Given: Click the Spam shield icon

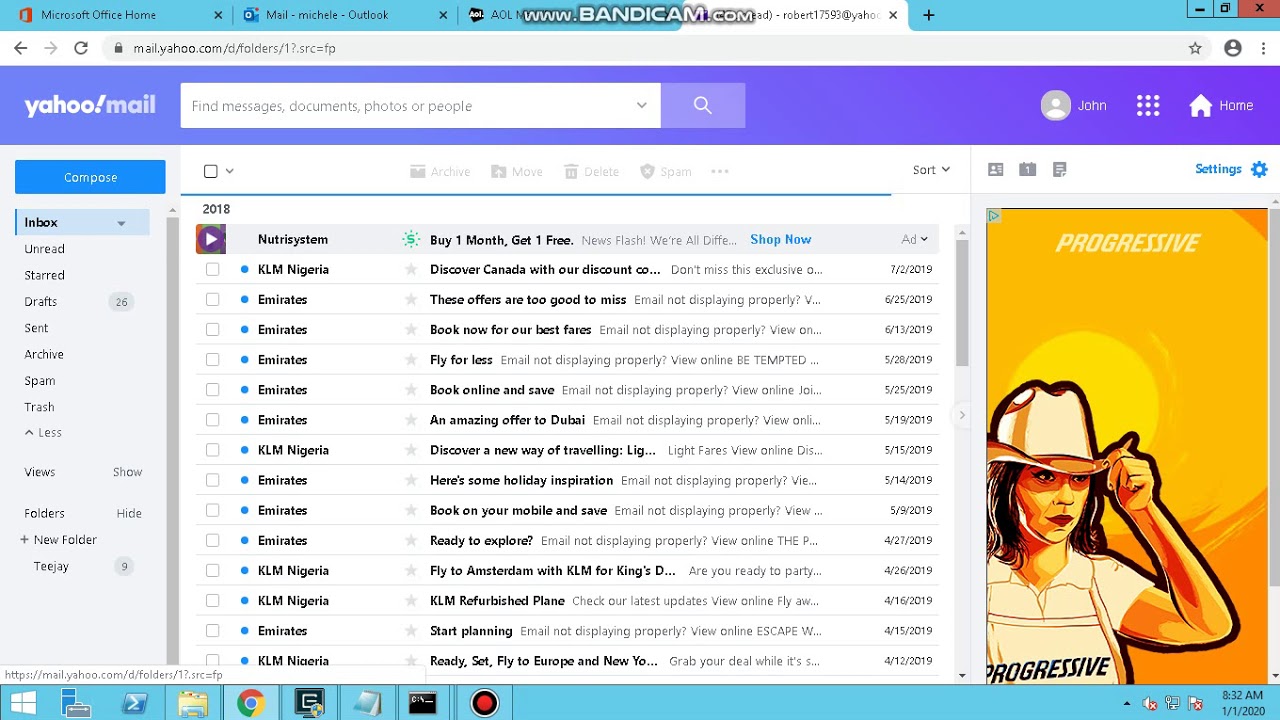Looking at the screenshot, I should pyautogui.click(x=647, y=172).
